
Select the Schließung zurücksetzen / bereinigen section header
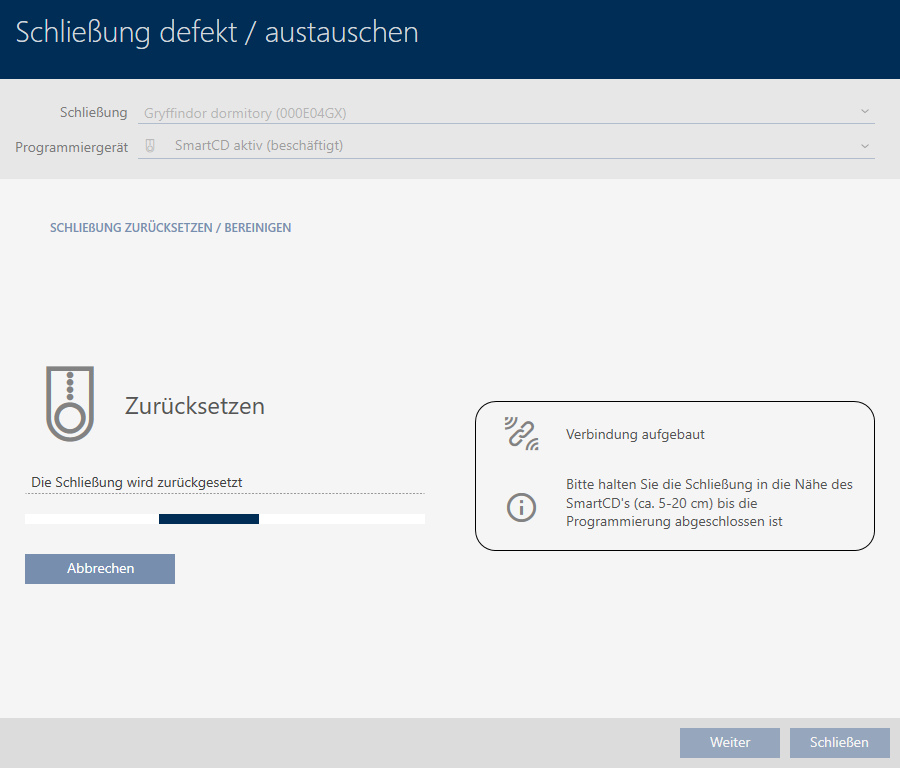(170, 228)
